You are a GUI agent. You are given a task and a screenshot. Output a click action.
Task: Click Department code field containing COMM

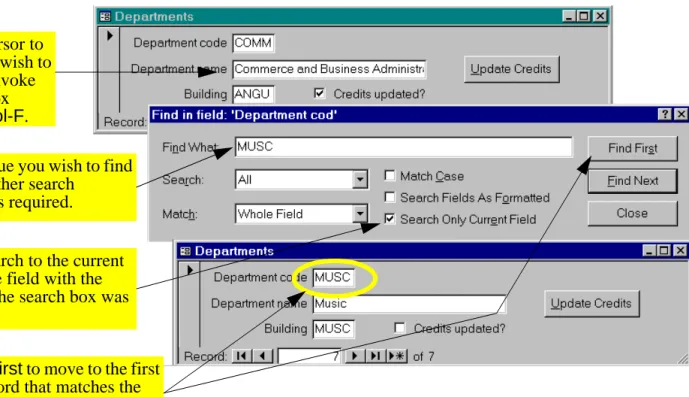[253, 43]
